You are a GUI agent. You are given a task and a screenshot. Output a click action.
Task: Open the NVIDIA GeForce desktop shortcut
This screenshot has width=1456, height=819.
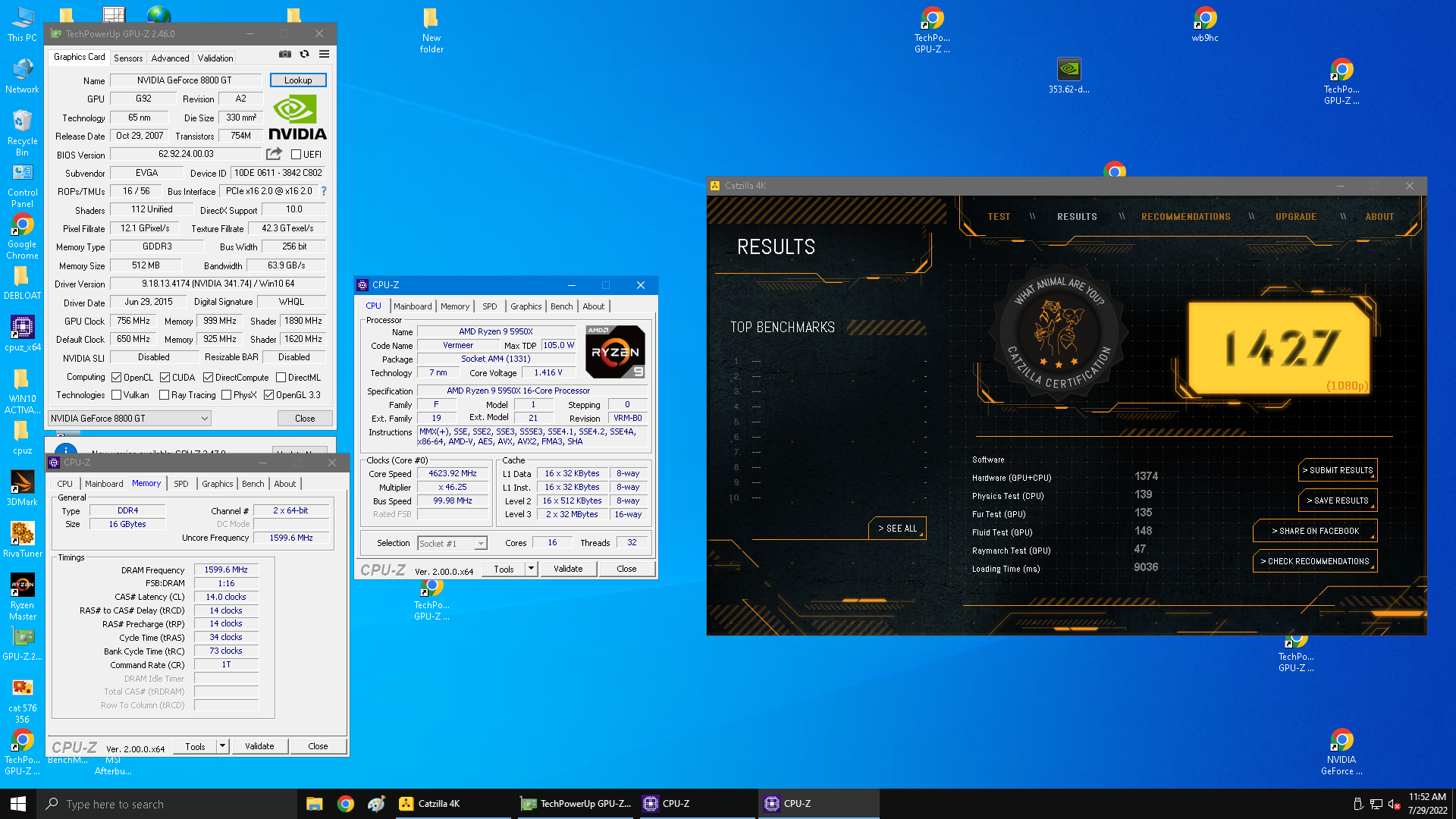click(1341, 752)
